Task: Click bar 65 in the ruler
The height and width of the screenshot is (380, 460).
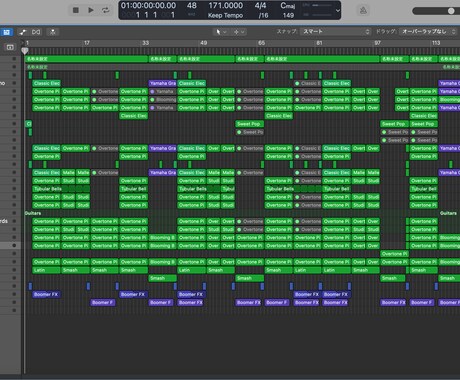Action: pos(261,43)
